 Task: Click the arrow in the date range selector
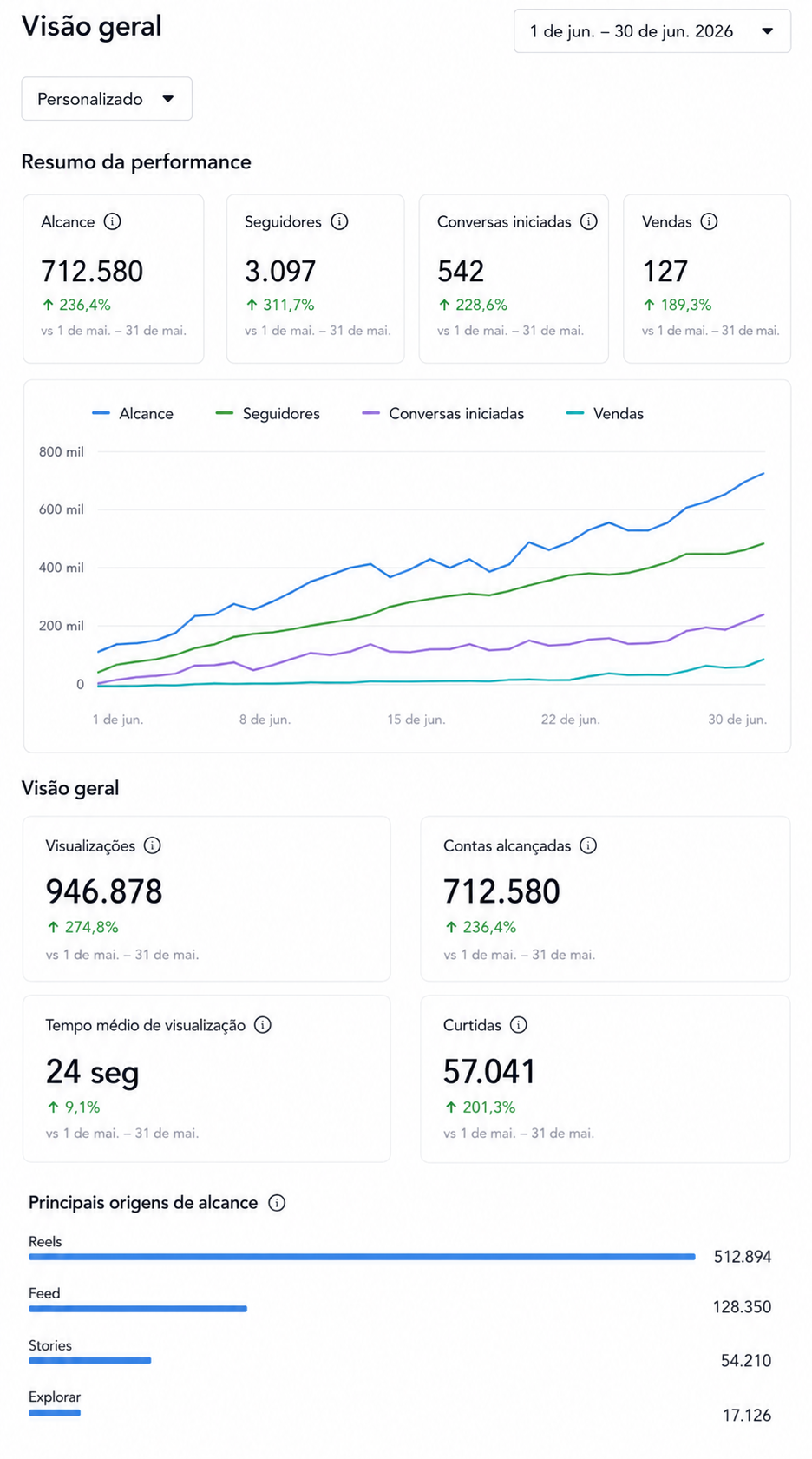pos(768,31)
